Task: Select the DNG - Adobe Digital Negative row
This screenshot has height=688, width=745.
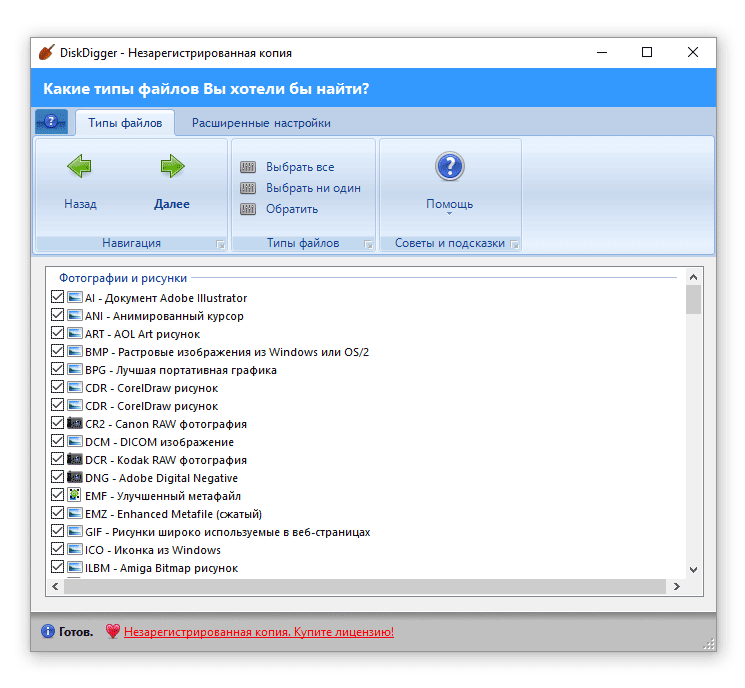Action: tap(162, 478)
